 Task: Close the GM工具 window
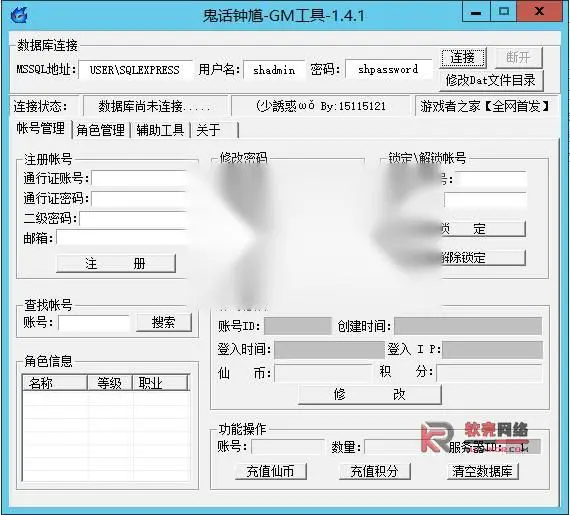point(540,12)
